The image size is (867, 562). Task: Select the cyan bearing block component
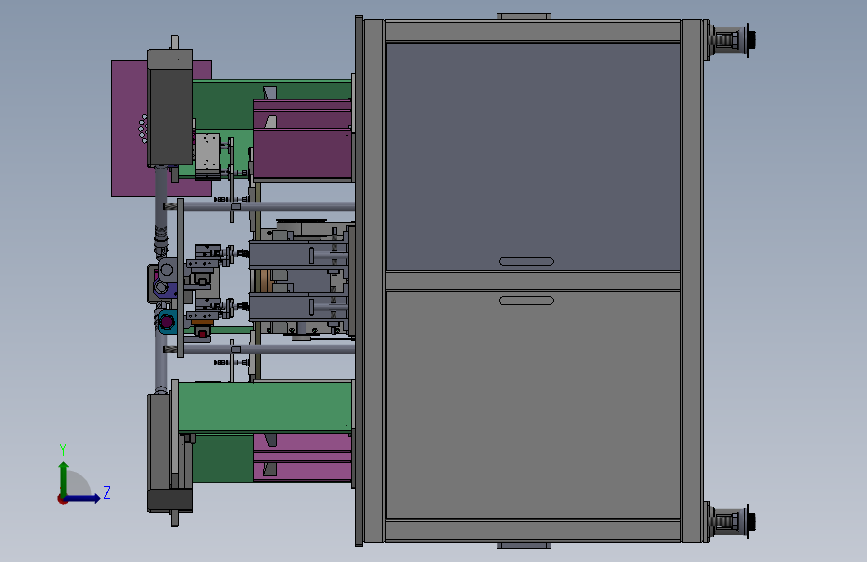pyautogui.click(x=167, y=321)
